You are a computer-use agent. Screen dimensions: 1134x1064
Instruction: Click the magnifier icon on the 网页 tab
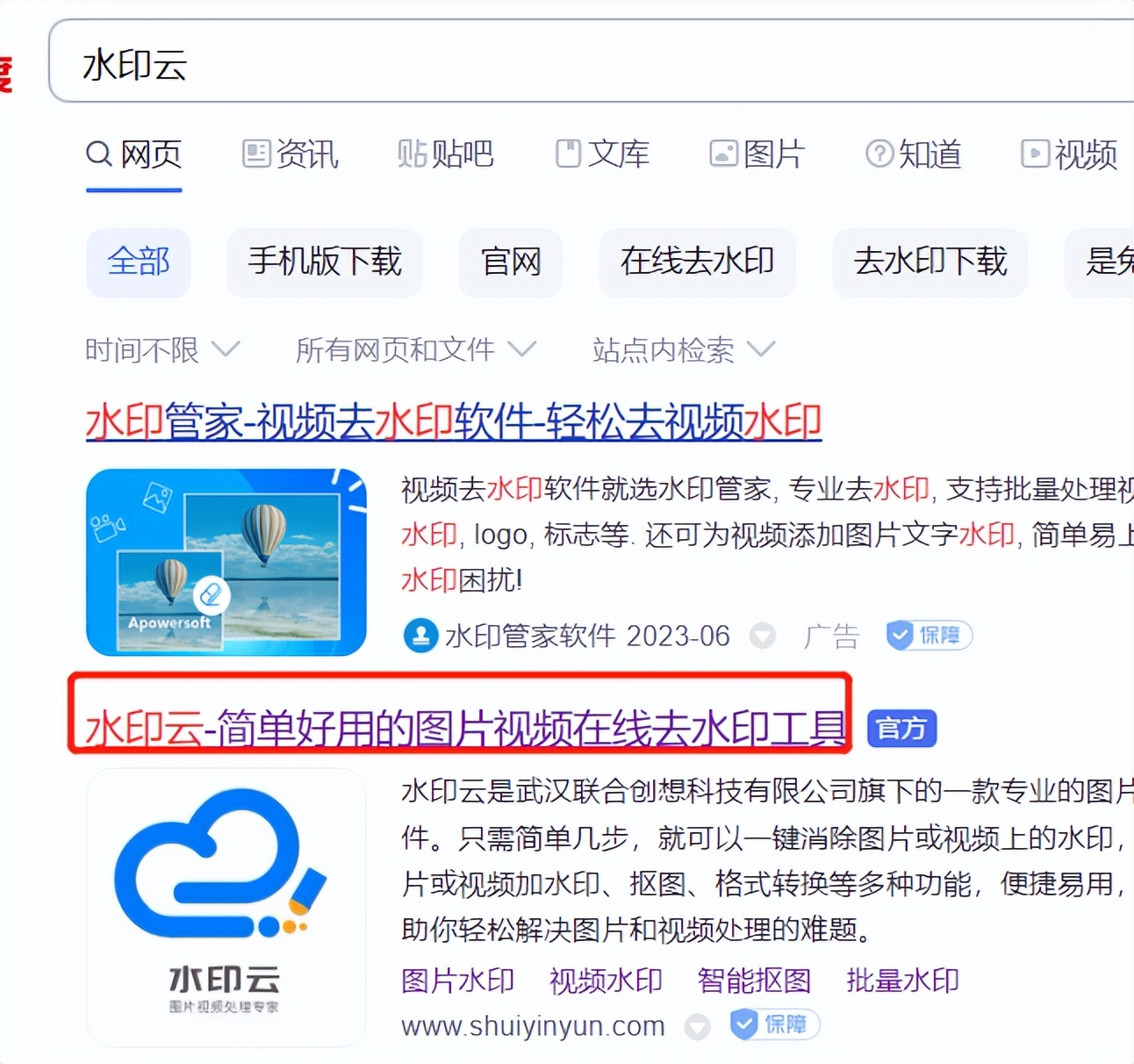click(x=98, y=154)
